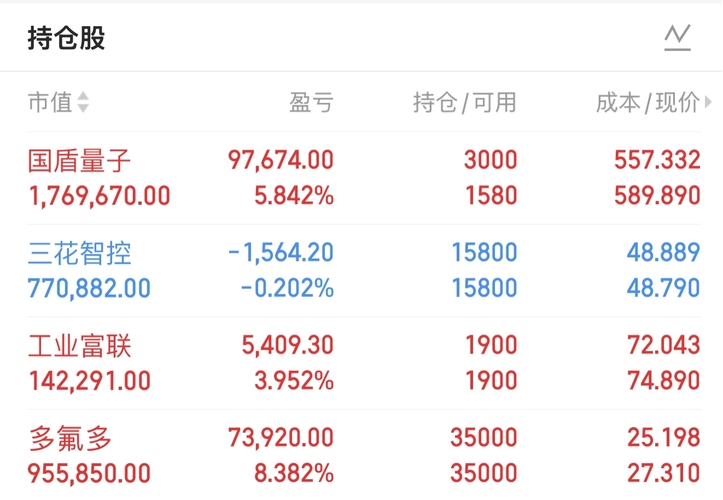Select 三花智控 market value 770,882.00
This screenshot has width=723, height=500.
[89, 288]
